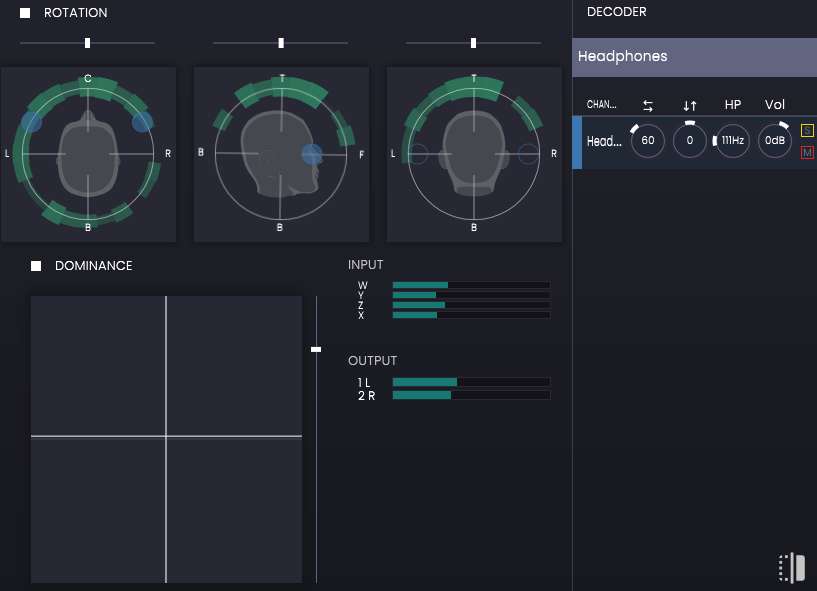Click the left blue speaker dot in top view
The width and height of the screenshot is (817, 591).
point(31,122)
